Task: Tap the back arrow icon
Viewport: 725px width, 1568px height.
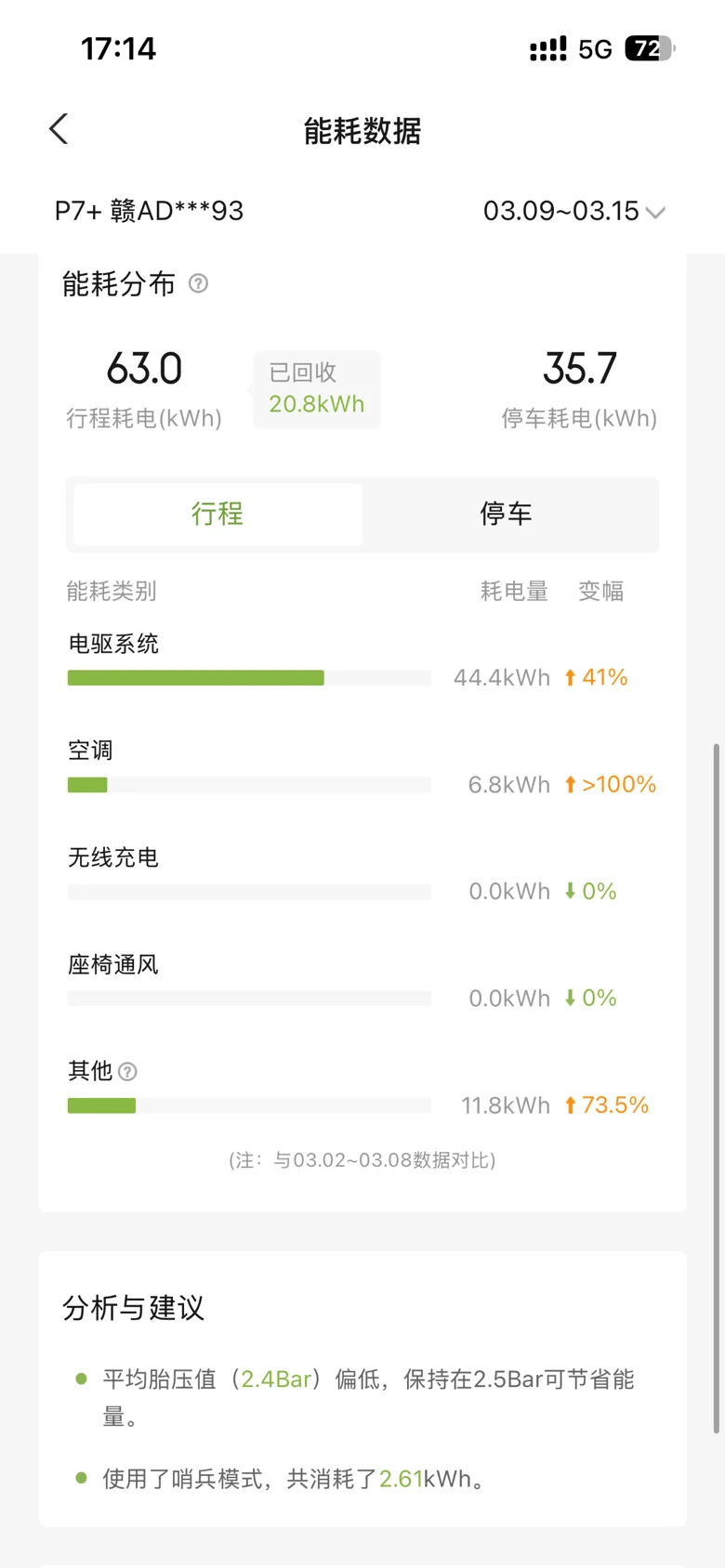Action: tap(59, 129)
